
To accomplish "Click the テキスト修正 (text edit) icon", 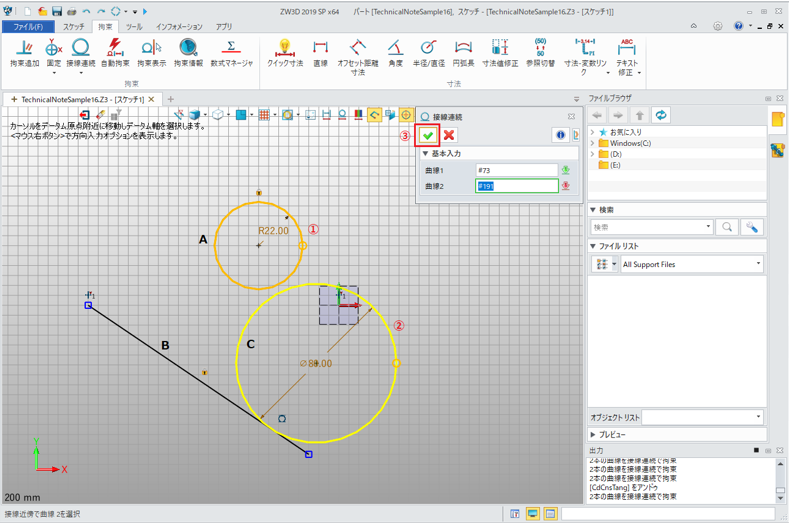I will pos(626,47).
